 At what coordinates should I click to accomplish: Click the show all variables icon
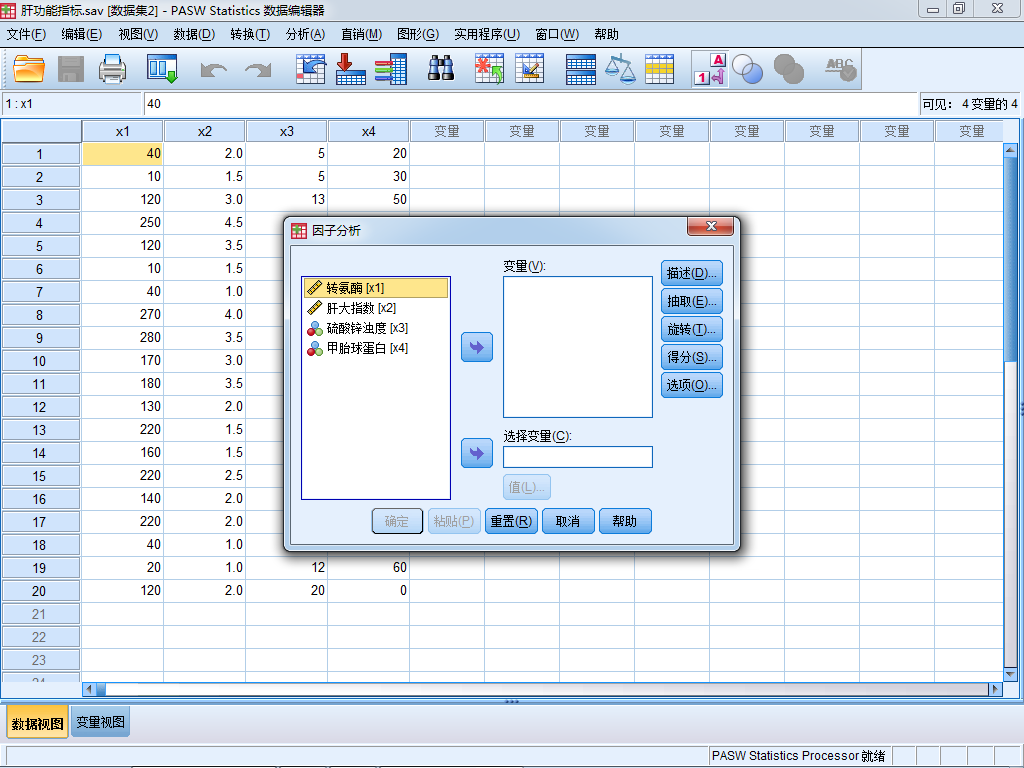tap(789, 69)
